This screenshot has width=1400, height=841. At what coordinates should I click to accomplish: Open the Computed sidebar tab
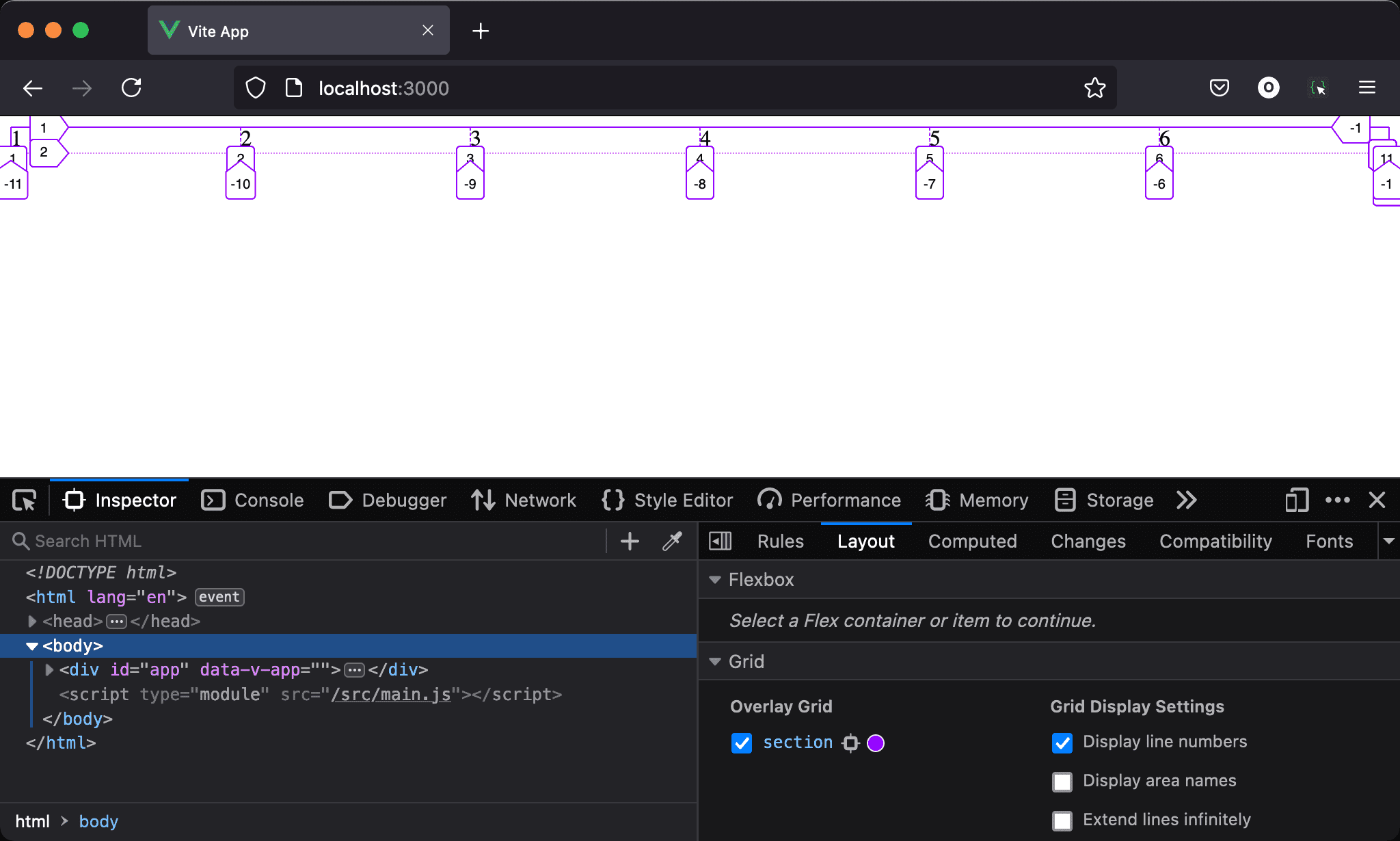972,541
